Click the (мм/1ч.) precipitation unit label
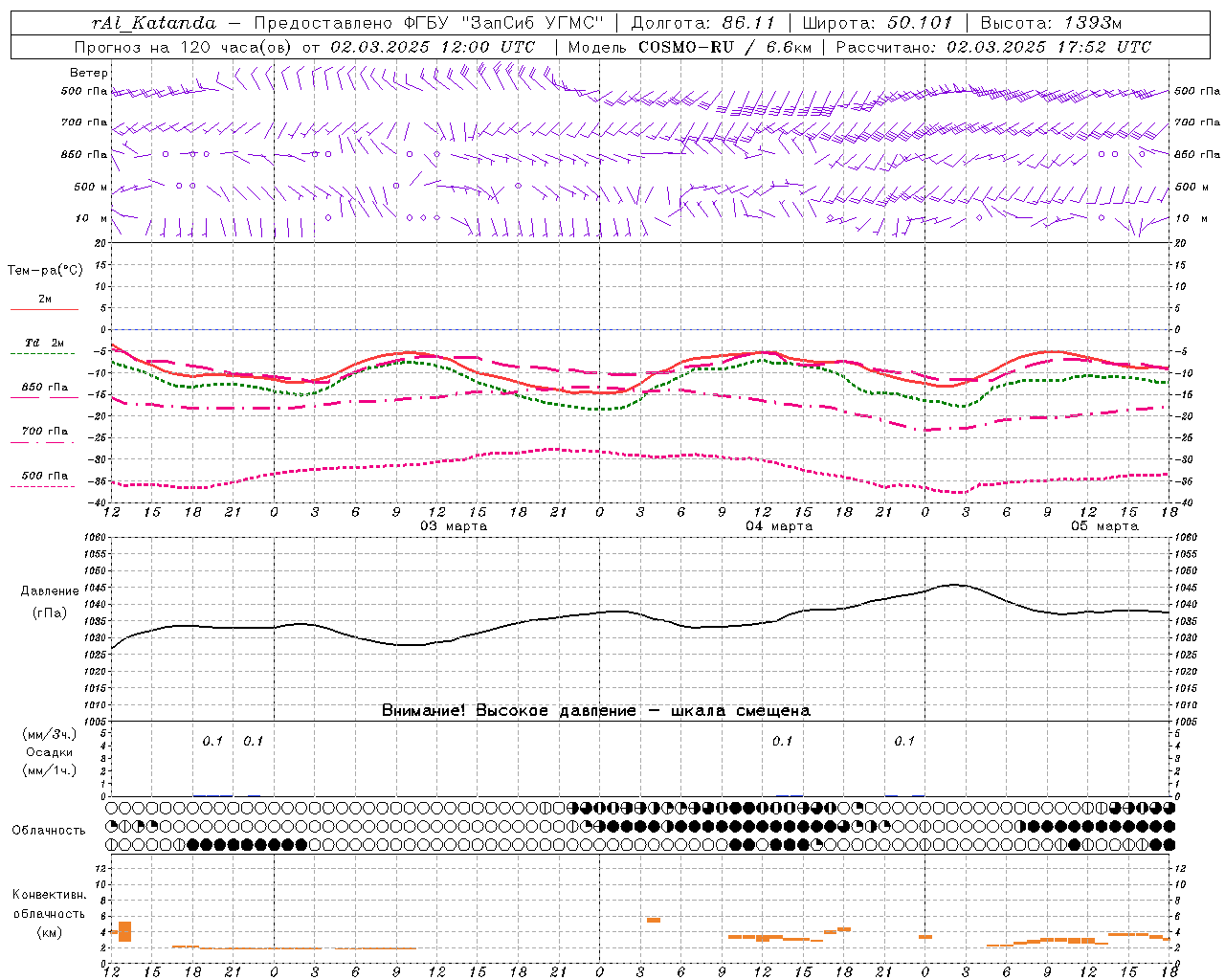 click(50, 770)
